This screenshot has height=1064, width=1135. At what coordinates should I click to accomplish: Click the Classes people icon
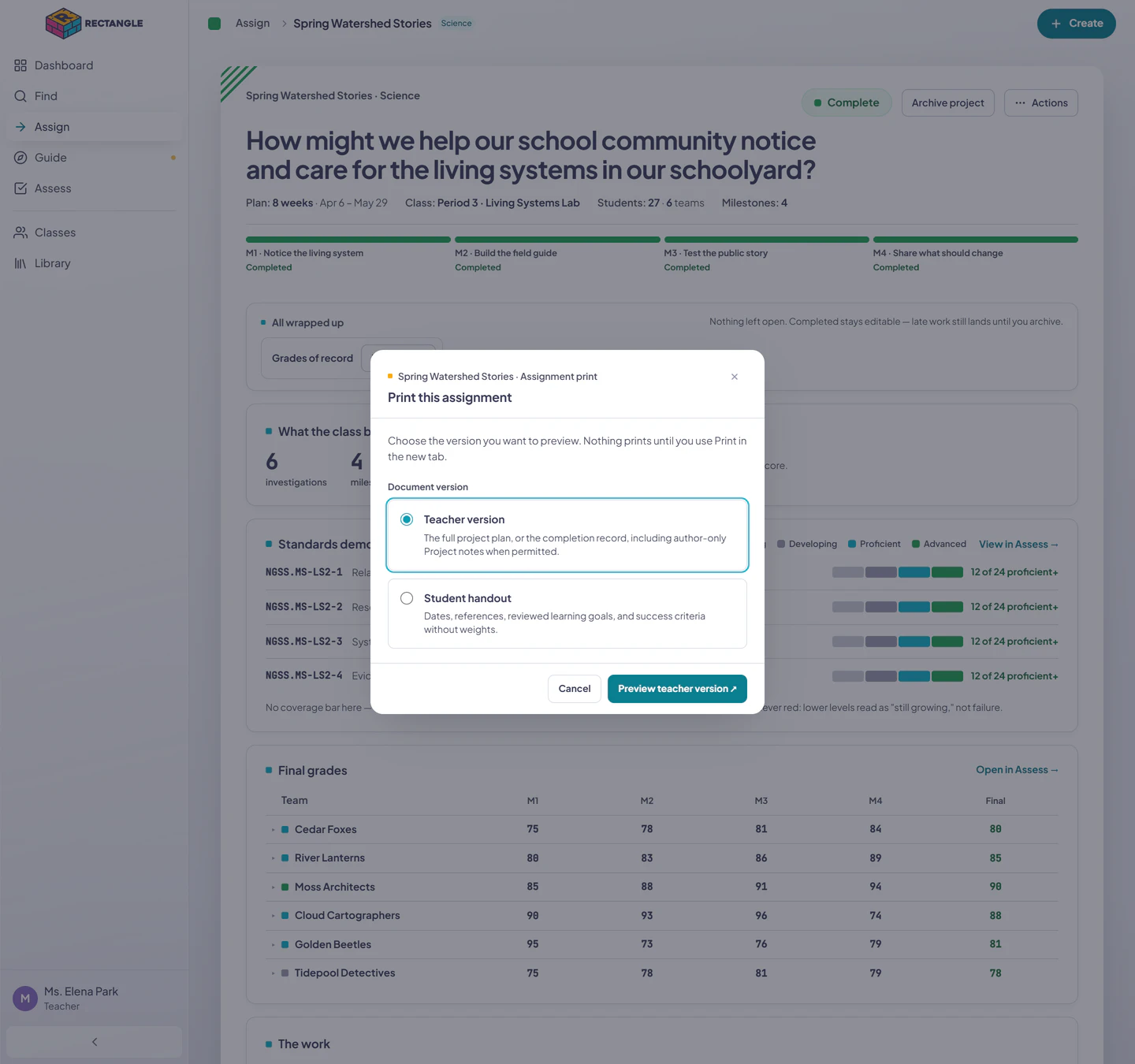[x=20, y=233]
